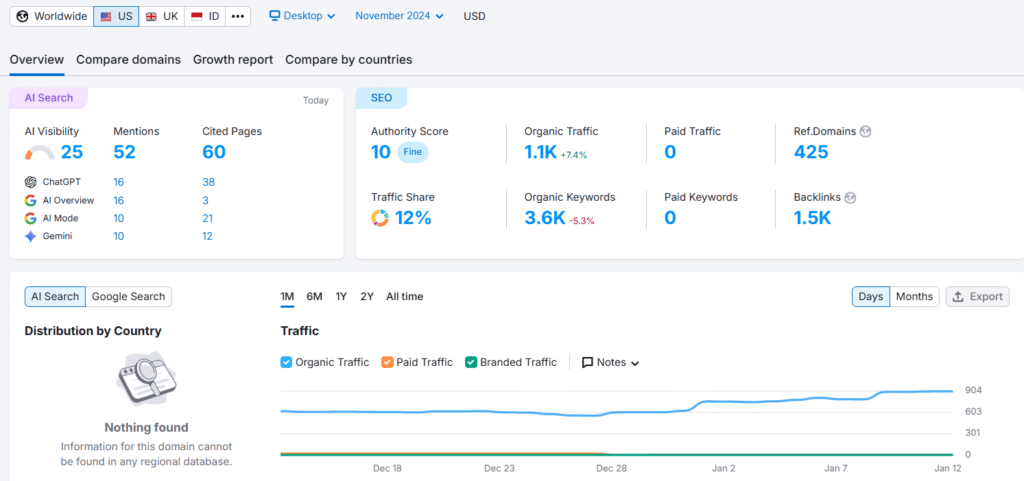Click the AI Visibility gauge icon
Screen dimensions: 1024x481
39,153
